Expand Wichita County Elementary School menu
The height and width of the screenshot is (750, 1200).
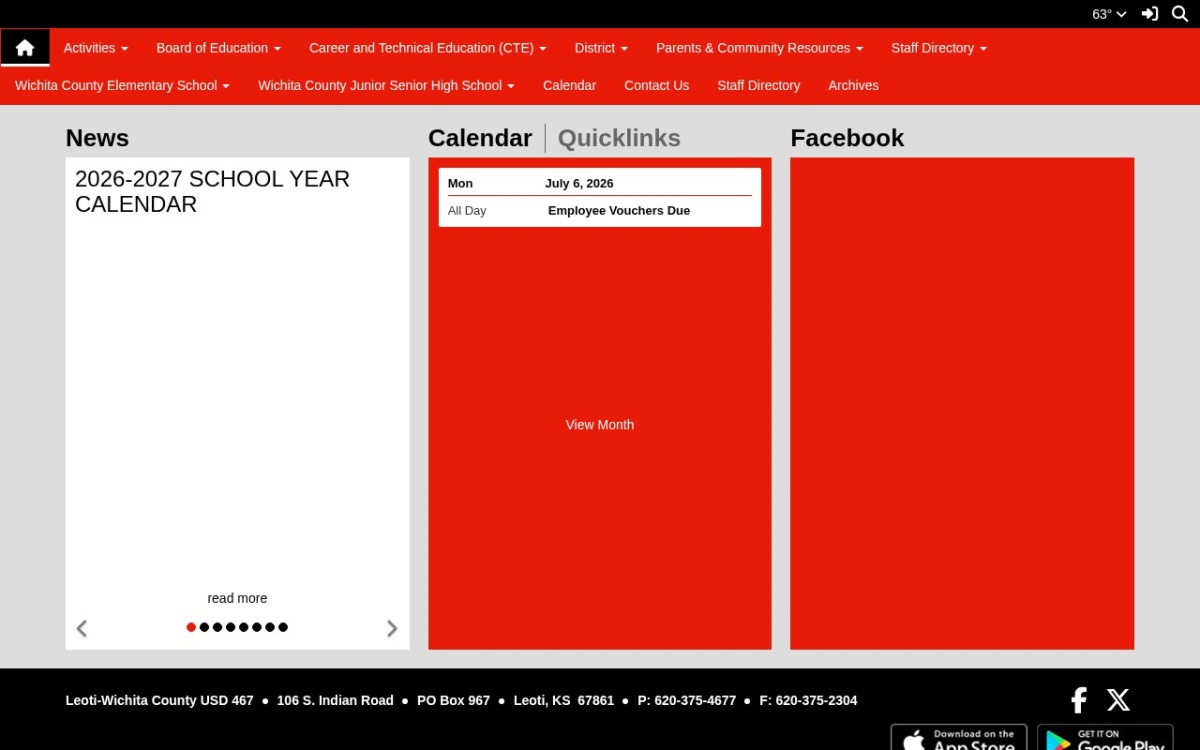click(122, 86)
